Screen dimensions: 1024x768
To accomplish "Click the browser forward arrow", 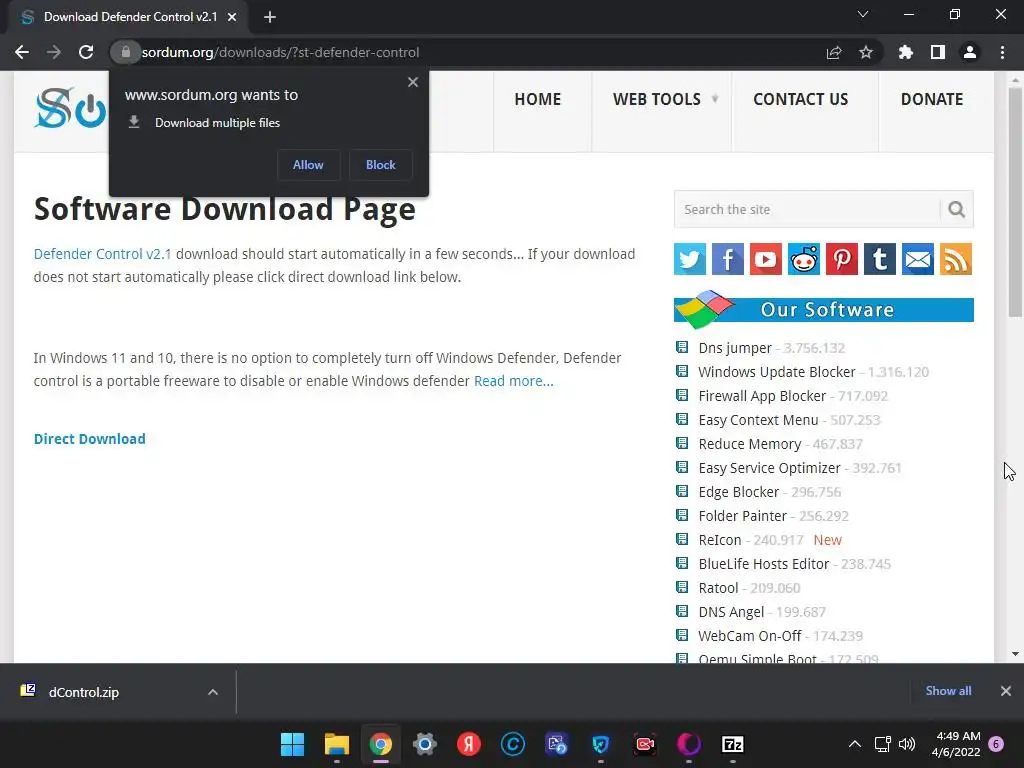I will click(x=54, y=52).
